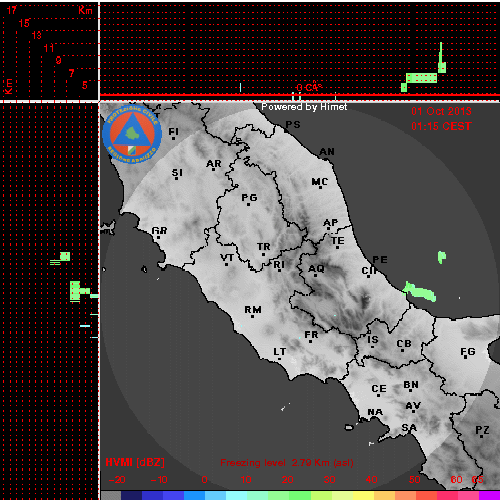Click the FG city label
500x500 pixels.
click(468, 352)
